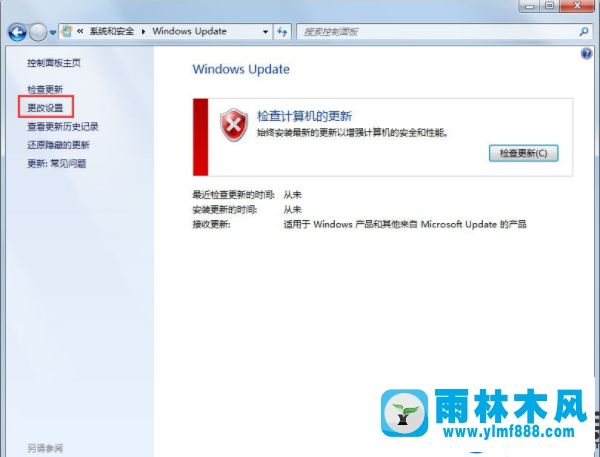Click 还原隐藏的更新 link

[x=59, y=145]
